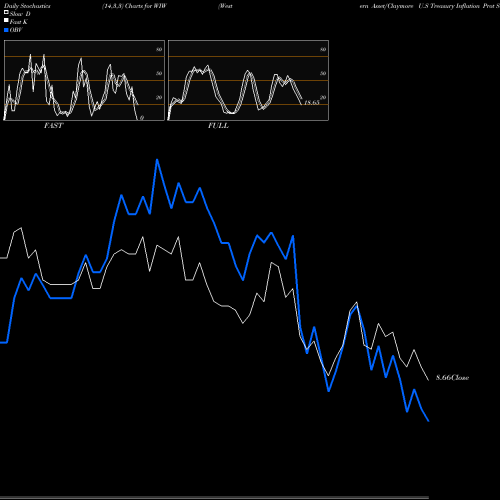Click the Charts for WIW title text
This screenshot has height=500, width=500.
click(146, 6)
